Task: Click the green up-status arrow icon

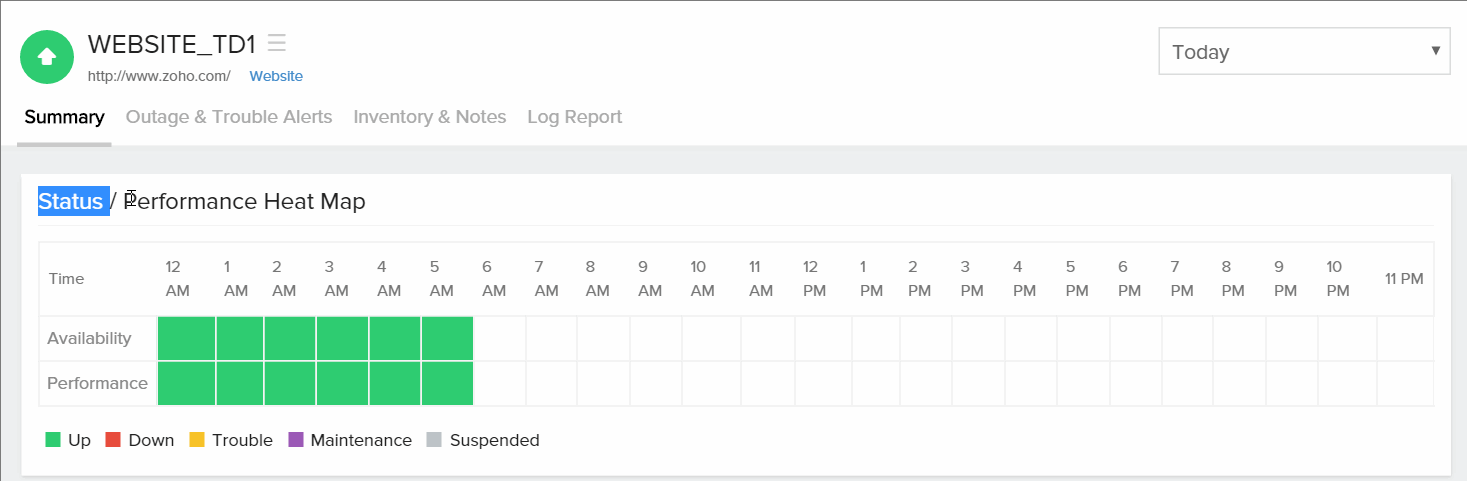Action: tap(47, 57)
